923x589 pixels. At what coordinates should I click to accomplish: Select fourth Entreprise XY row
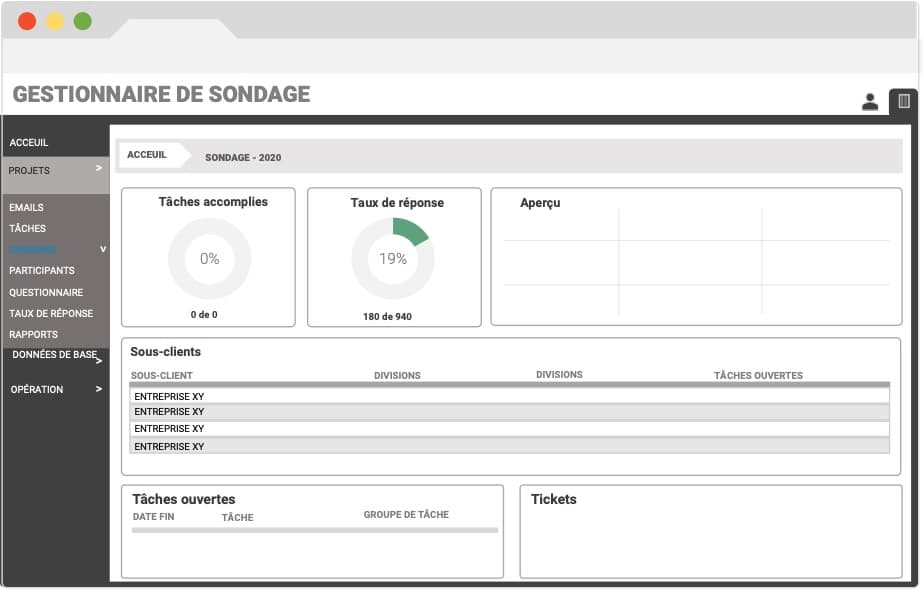pyautogui.click(x=509, y=446)
